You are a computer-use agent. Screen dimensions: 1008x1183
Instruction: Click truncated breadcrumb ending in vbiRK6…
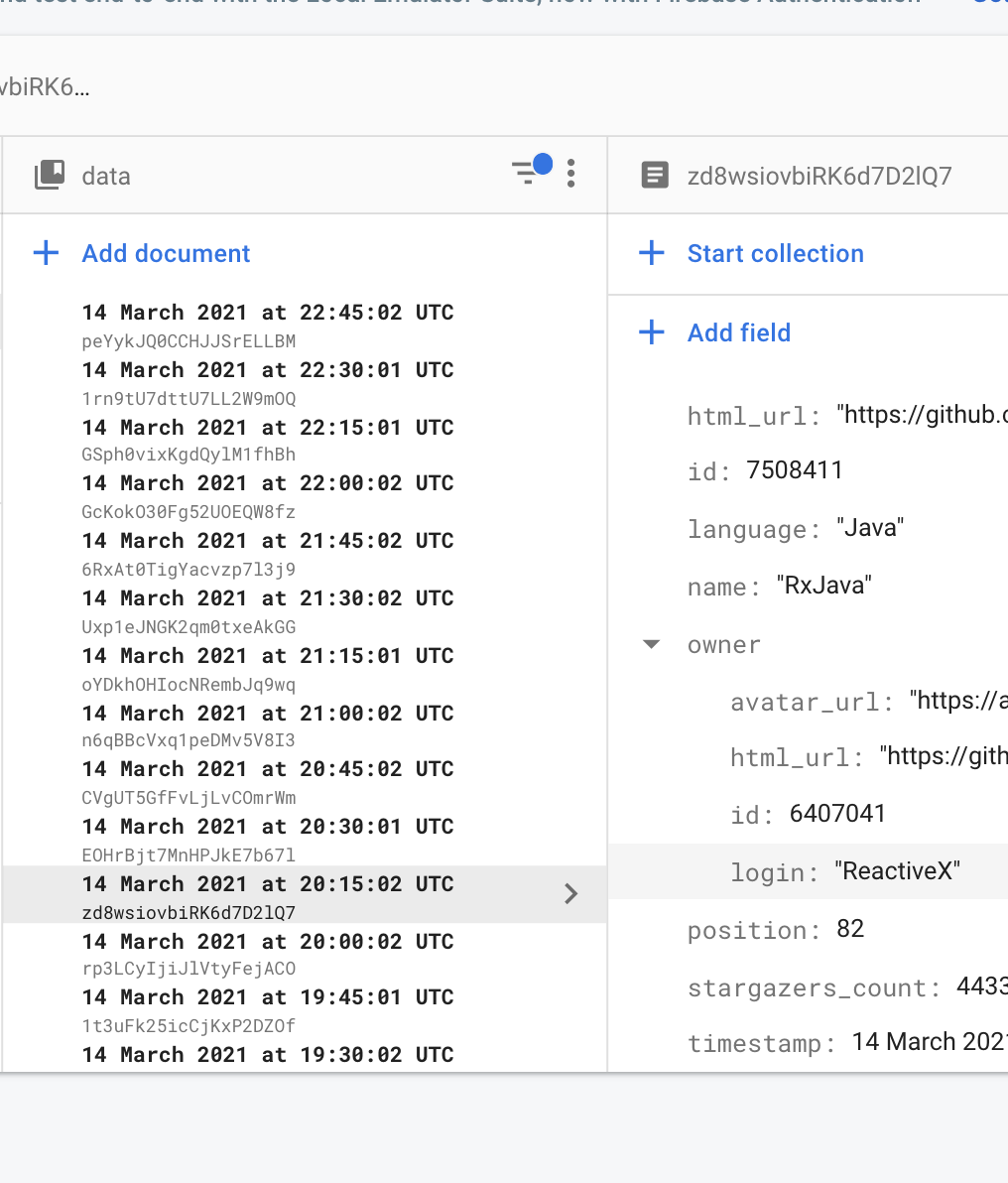[46, 87]
